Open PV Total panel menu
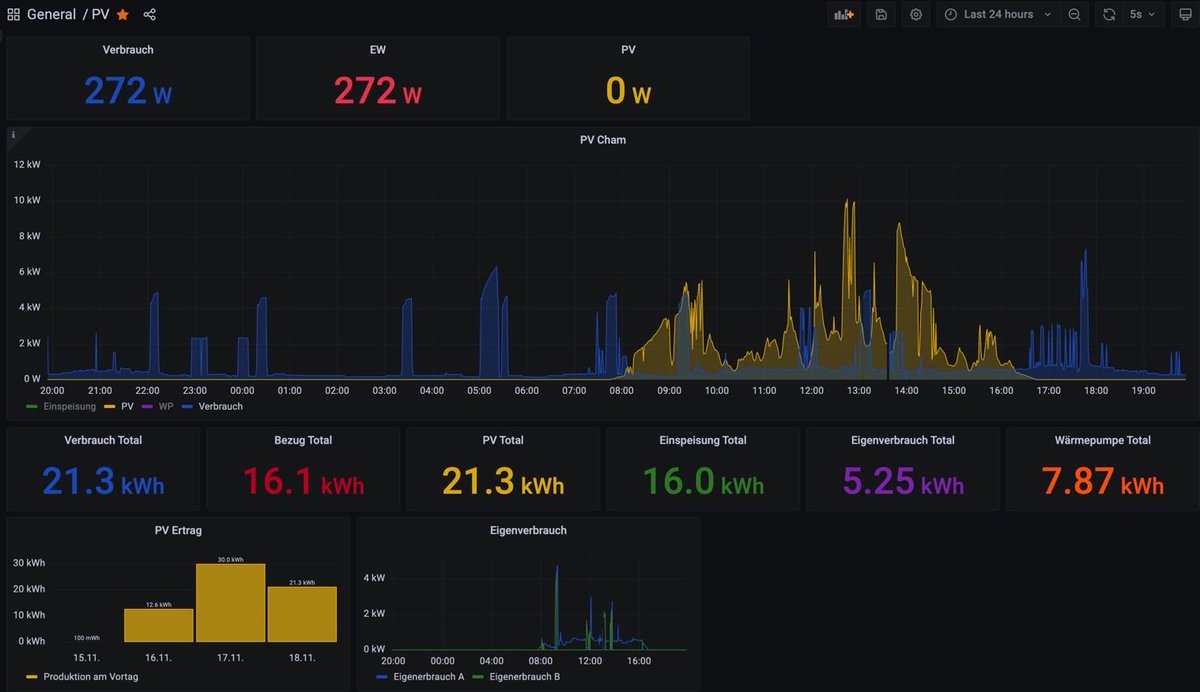Screen dimensions: 1200x692 pos(503,440)
